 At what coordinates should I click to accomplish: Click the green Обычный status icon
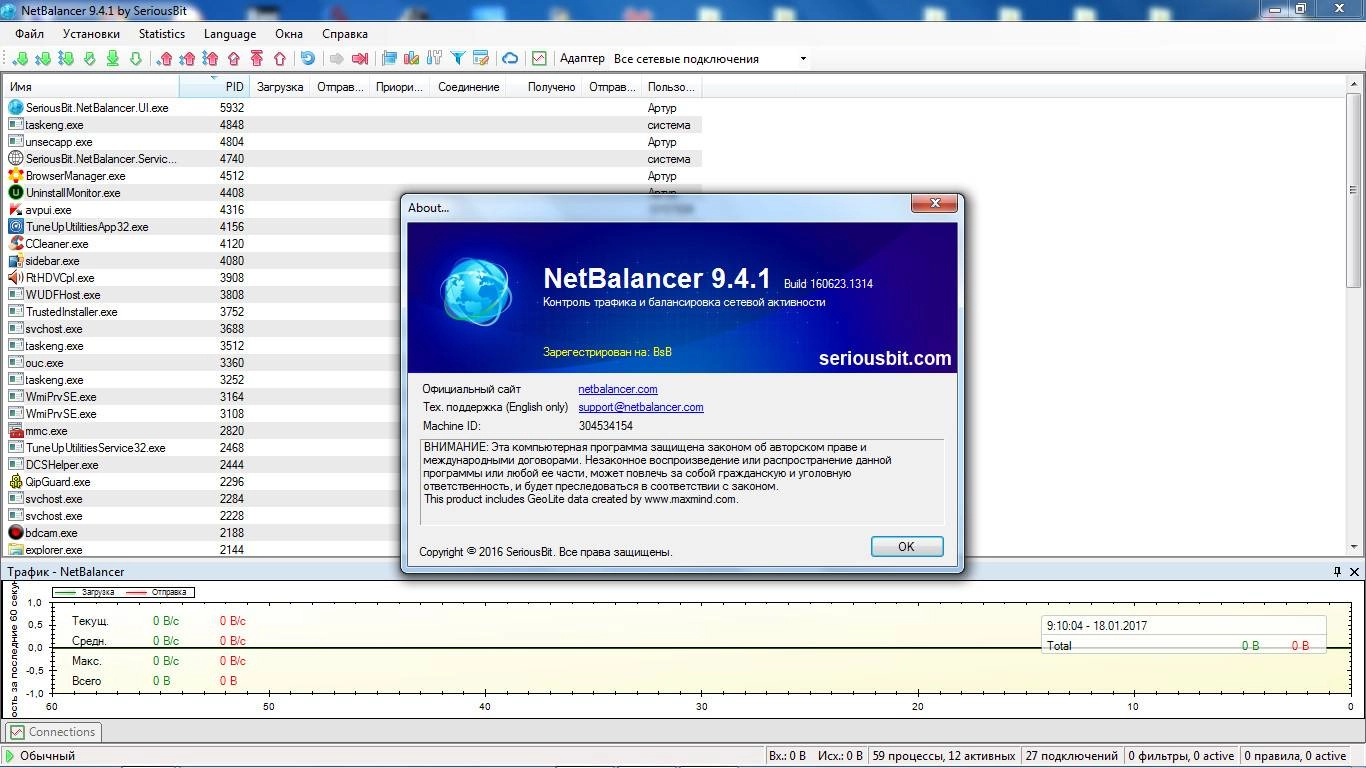tap(10, 756)
